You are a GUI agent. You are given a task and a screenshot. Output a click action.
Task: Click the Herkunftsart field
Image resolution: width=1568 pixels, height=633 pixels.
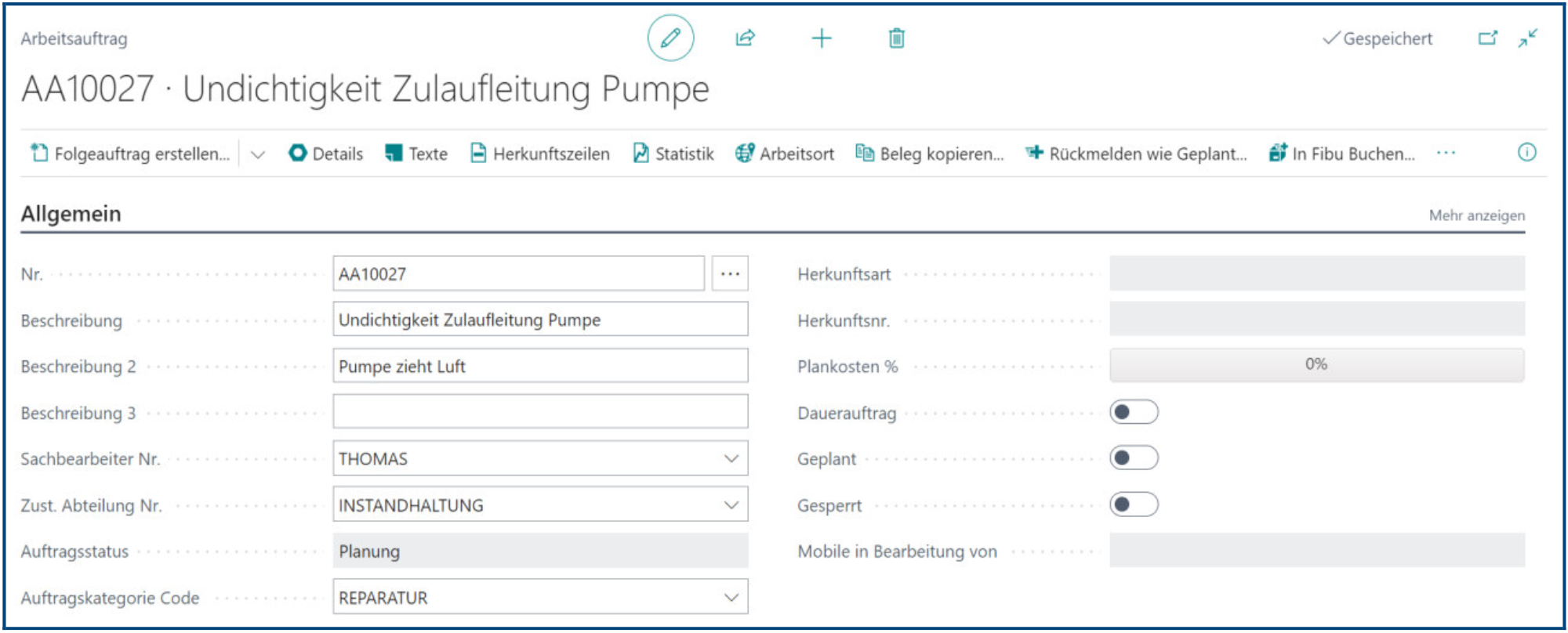(x=1317, y=273)
